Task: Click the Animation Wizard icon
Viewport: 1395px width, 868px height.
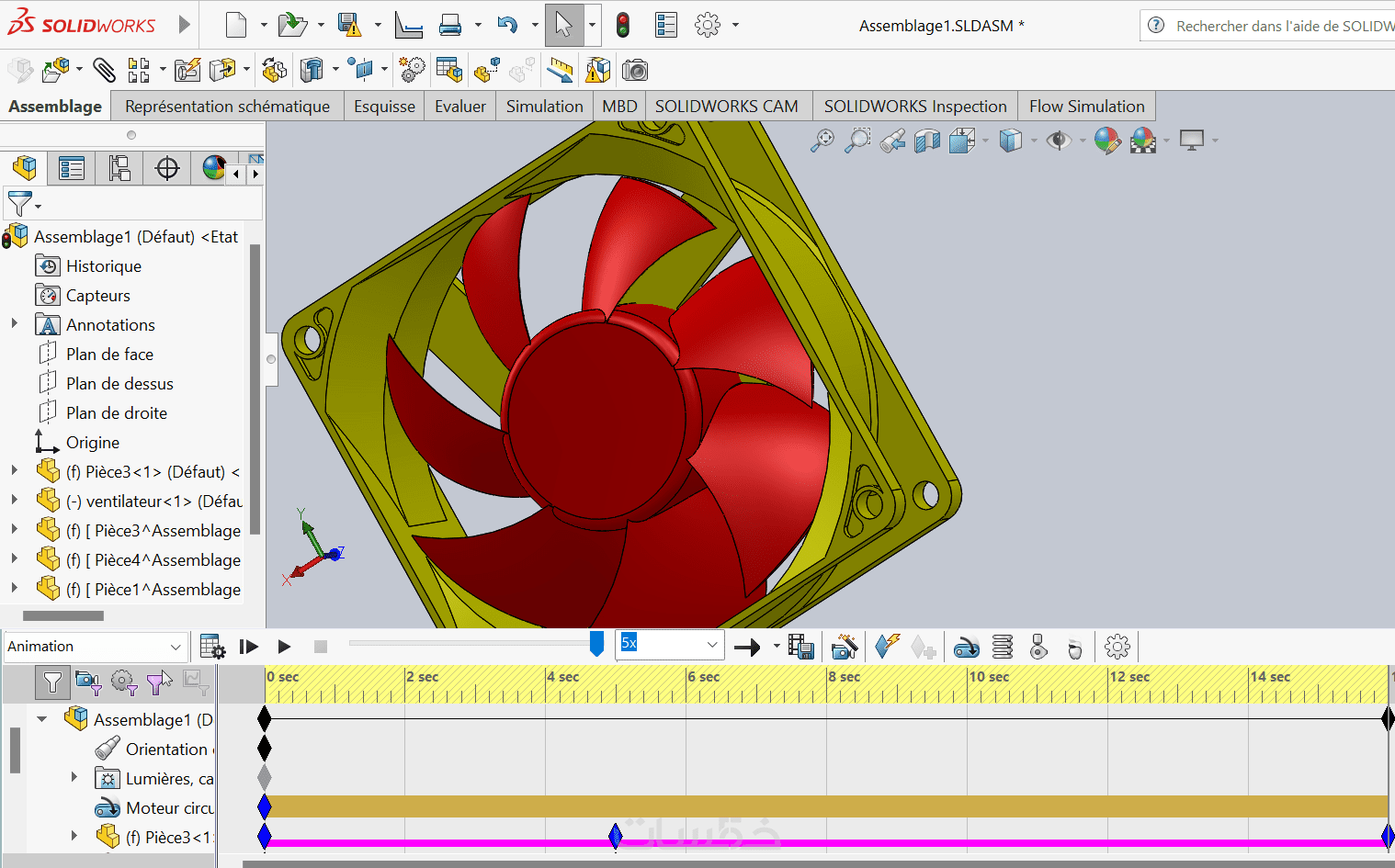Action: tap(844, 648)
